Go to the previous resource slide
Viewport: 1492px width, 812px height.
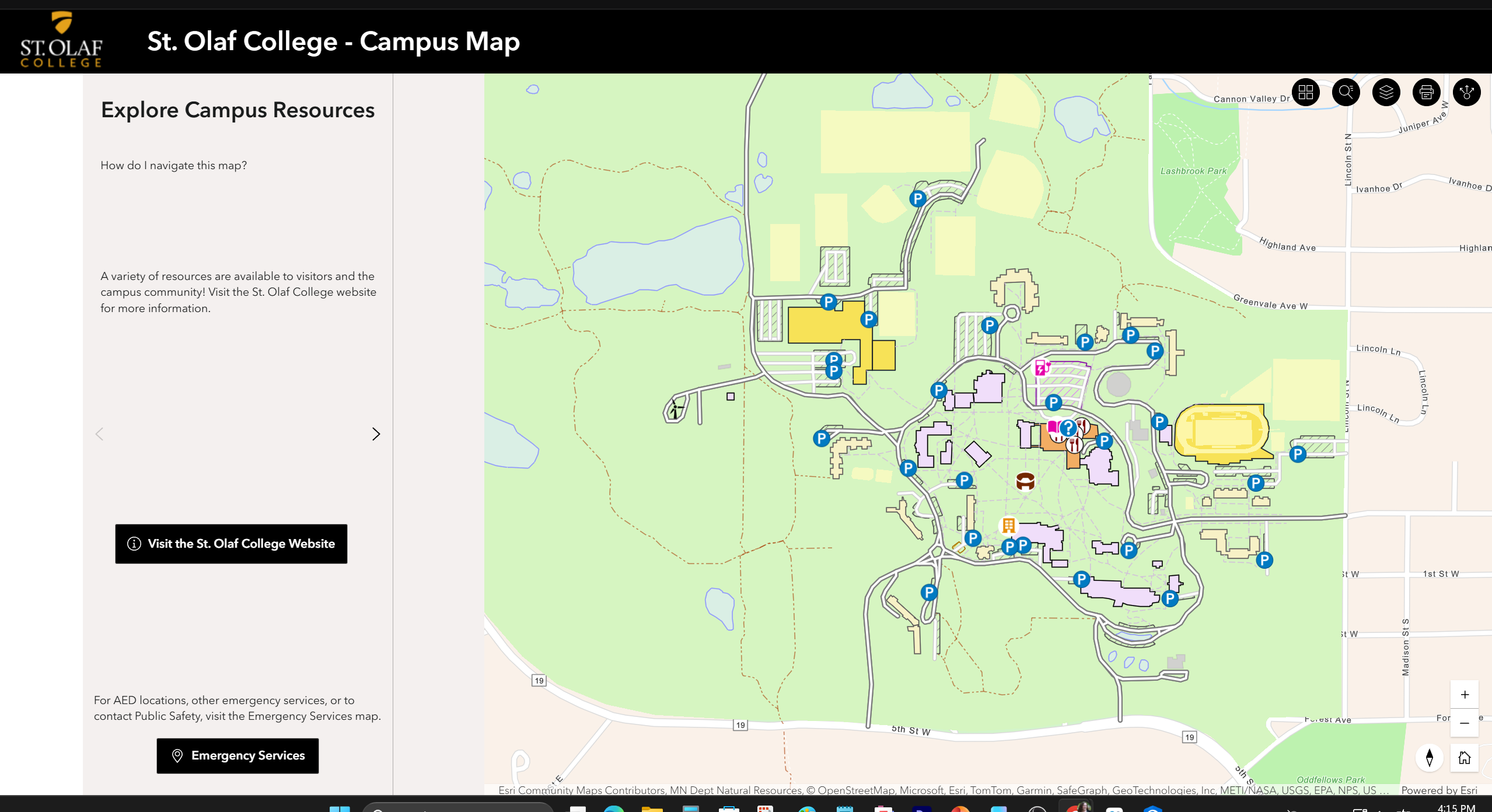point(100,434)
